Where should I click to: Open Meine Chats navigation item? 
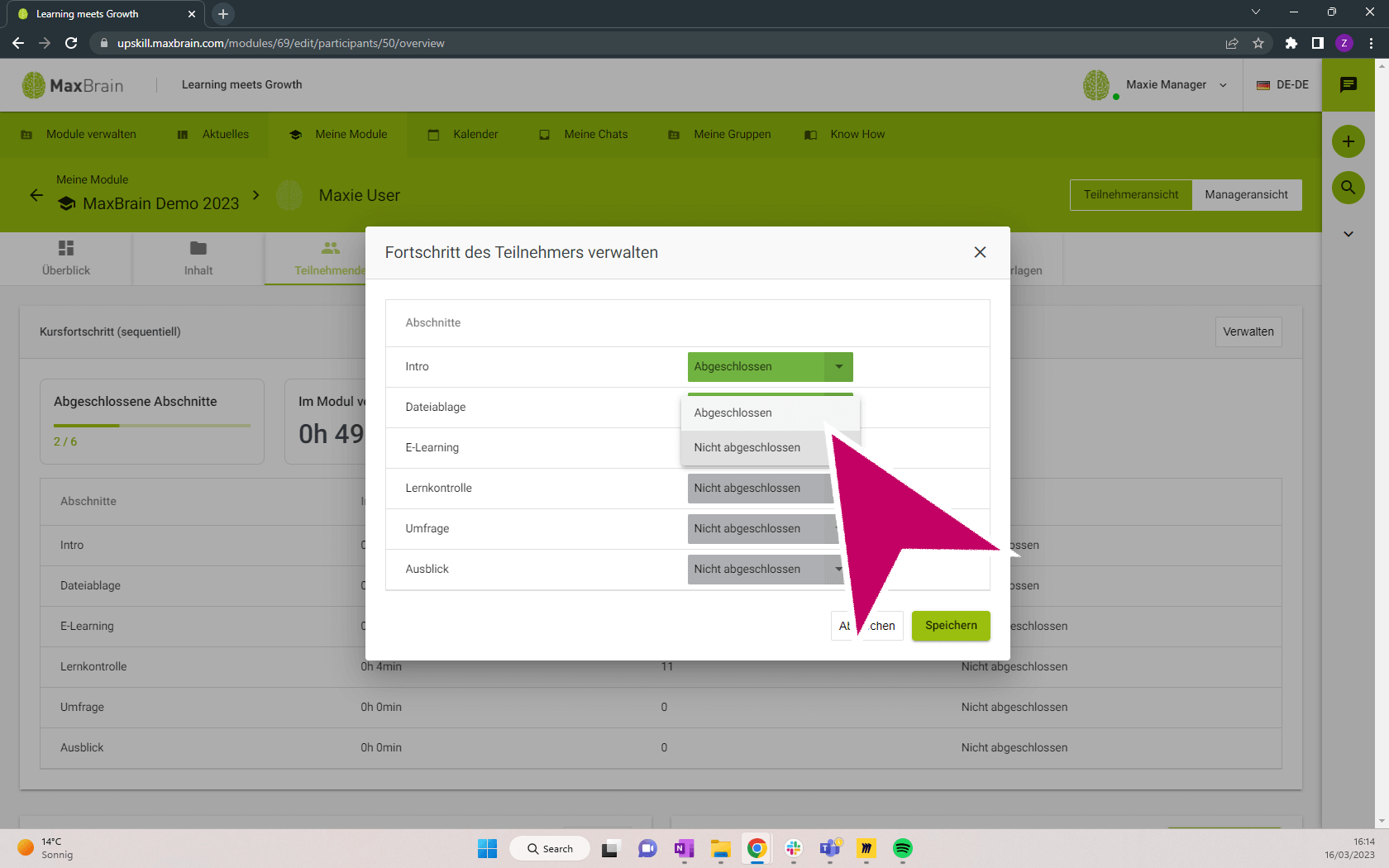click(584, 135)
